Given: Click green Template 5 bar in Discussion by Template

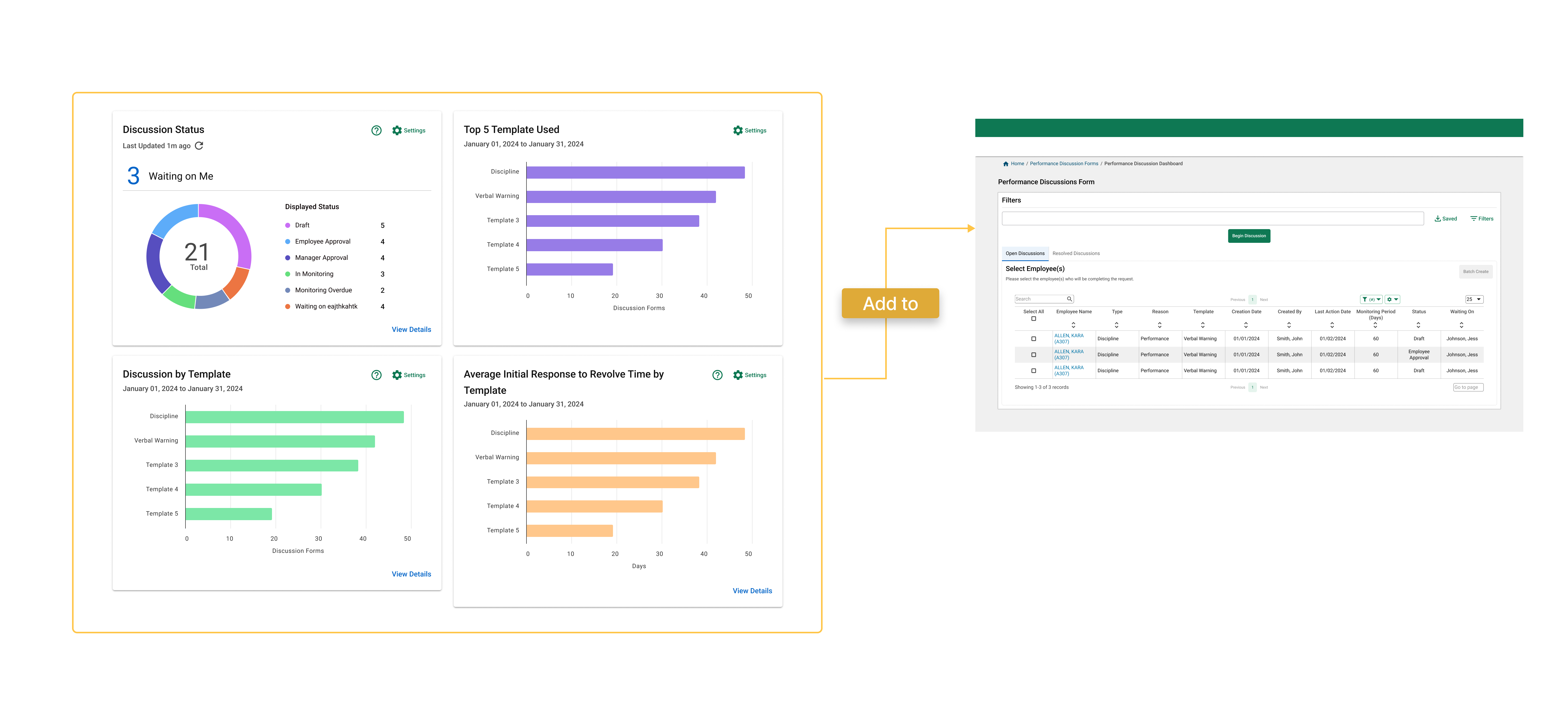Looking at the screenshot, I should [228, 514].
